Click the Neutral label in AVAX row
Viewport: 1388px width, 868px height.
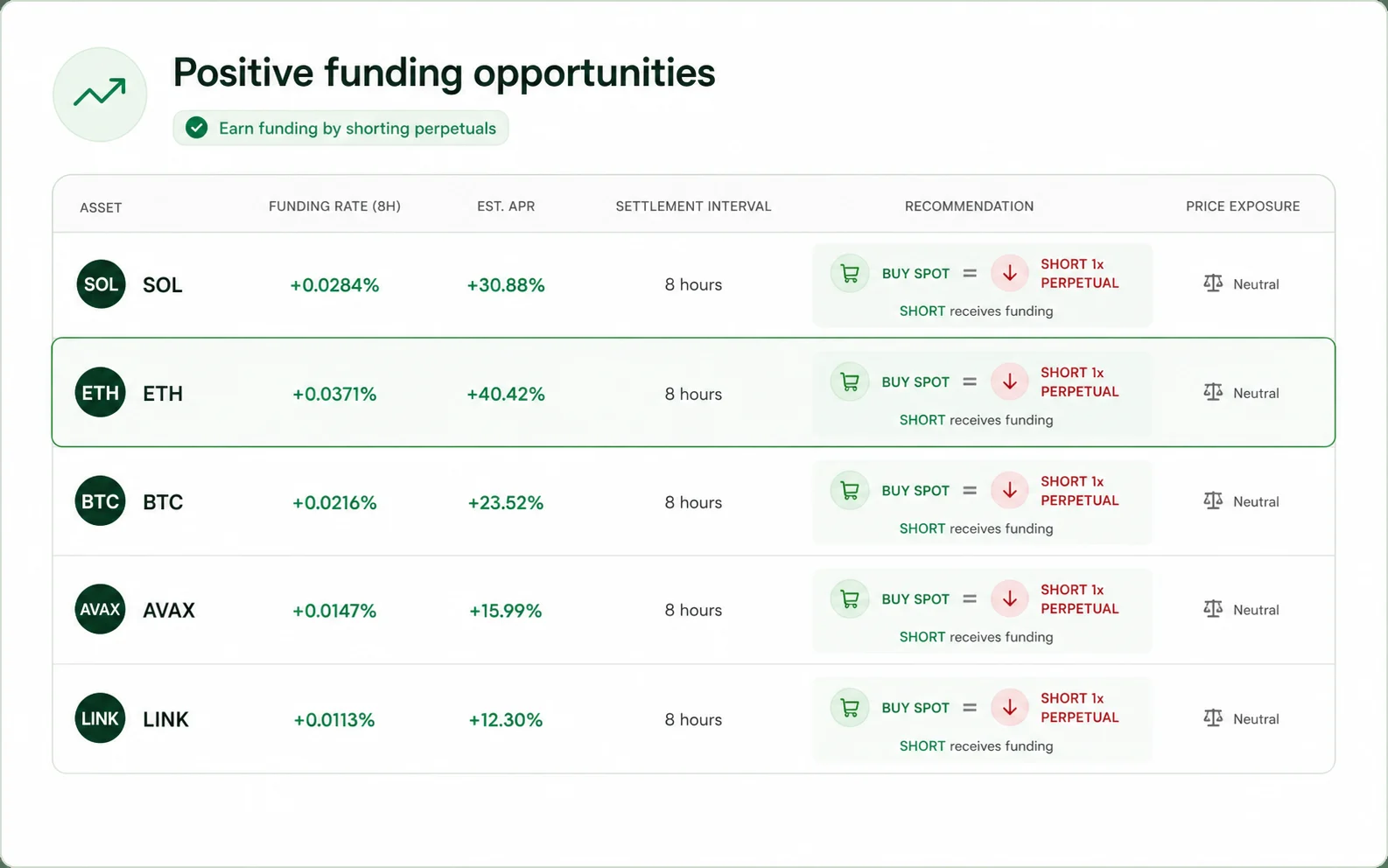1256,610
